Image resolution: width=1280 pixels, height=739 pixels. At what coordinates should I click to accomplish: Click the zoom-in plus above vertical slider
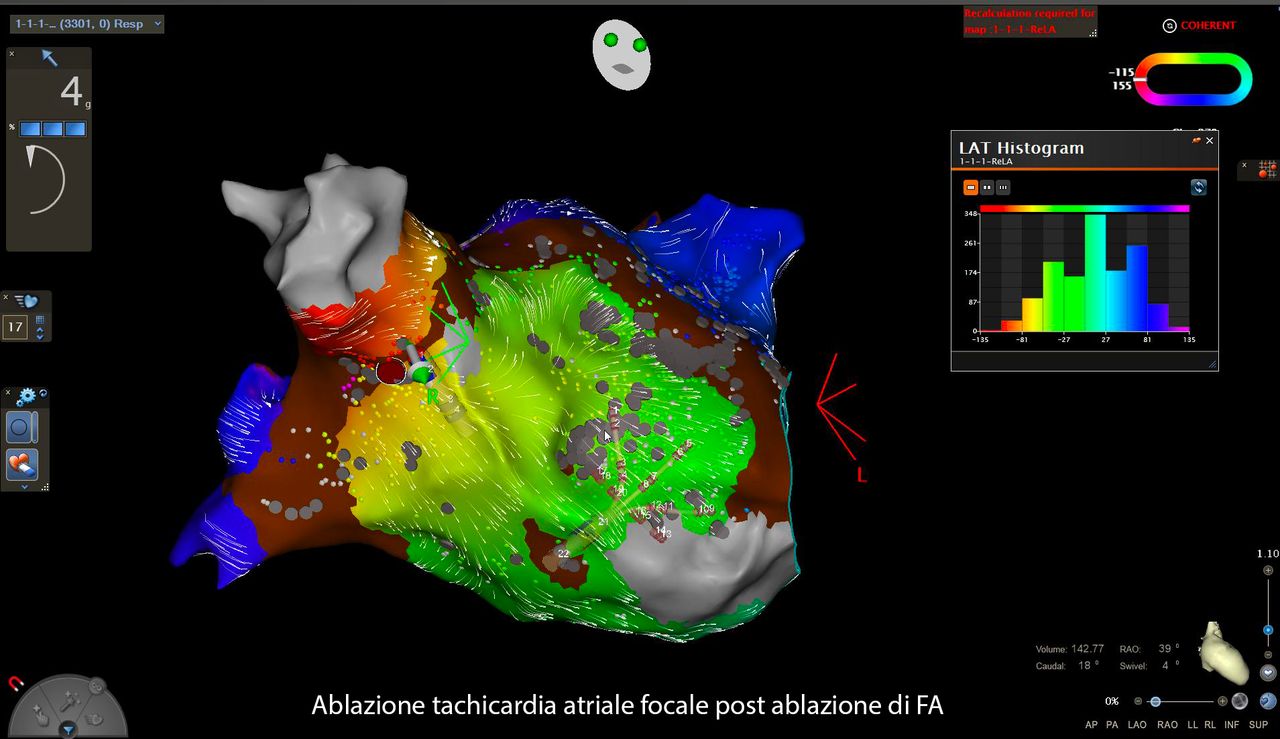click(1268, 570)
